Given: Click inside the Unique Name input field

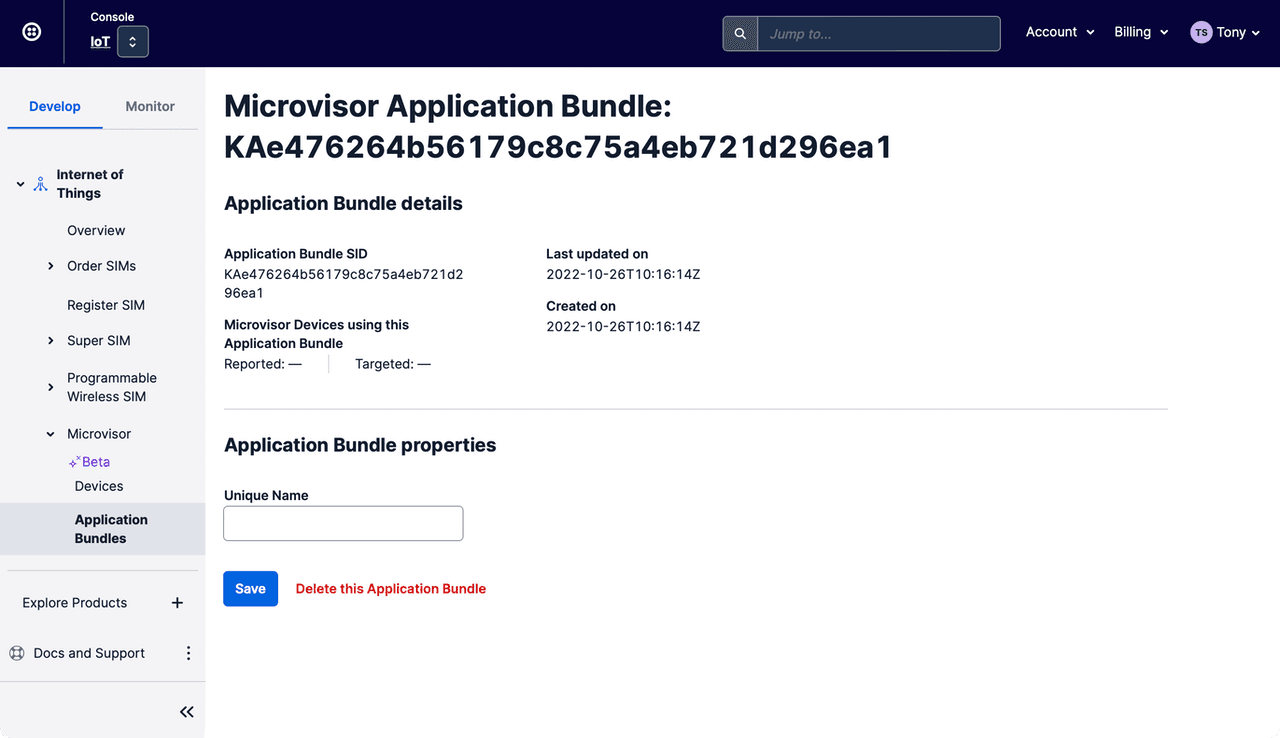Looking at the screenshot, I should (343, 523).
